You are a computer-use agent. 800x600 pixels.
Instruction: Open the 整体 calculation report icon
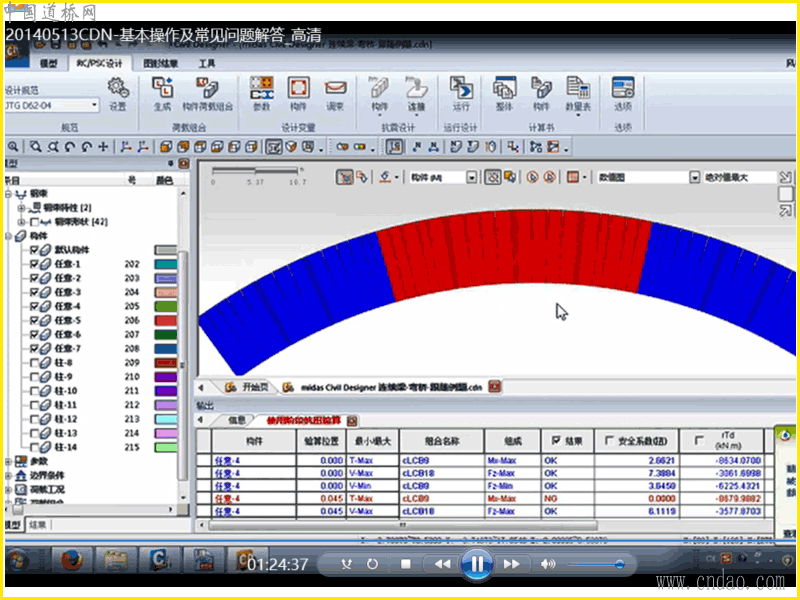point(505,88)
